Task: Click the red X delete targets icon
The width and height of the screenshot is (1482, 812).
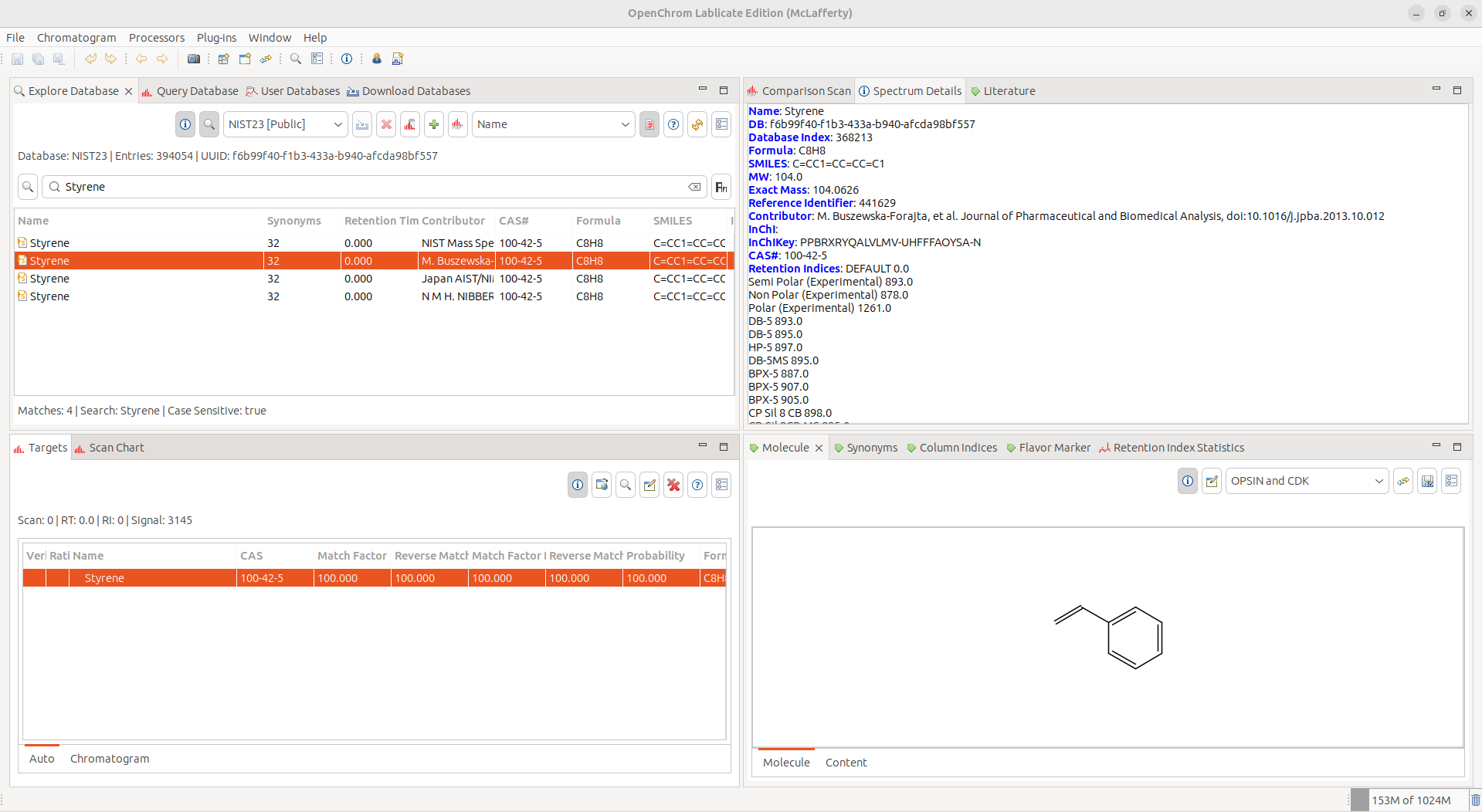Action: pos(673,485)
